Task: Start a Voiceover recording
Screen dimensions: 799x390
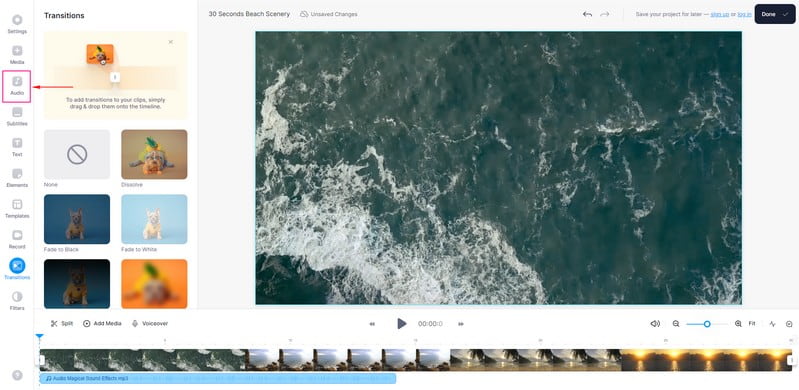Action: [x=150, y=323]
